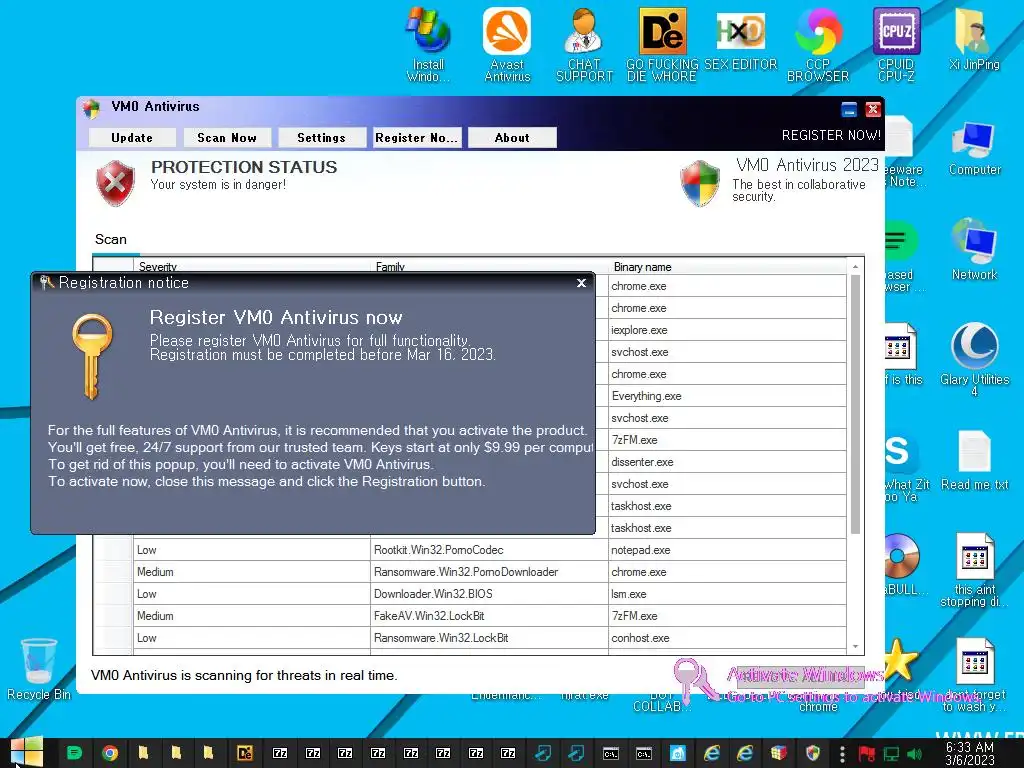
Task: Close the Registration notice popup
Action: pyautogui.click(x=581, y=283)
